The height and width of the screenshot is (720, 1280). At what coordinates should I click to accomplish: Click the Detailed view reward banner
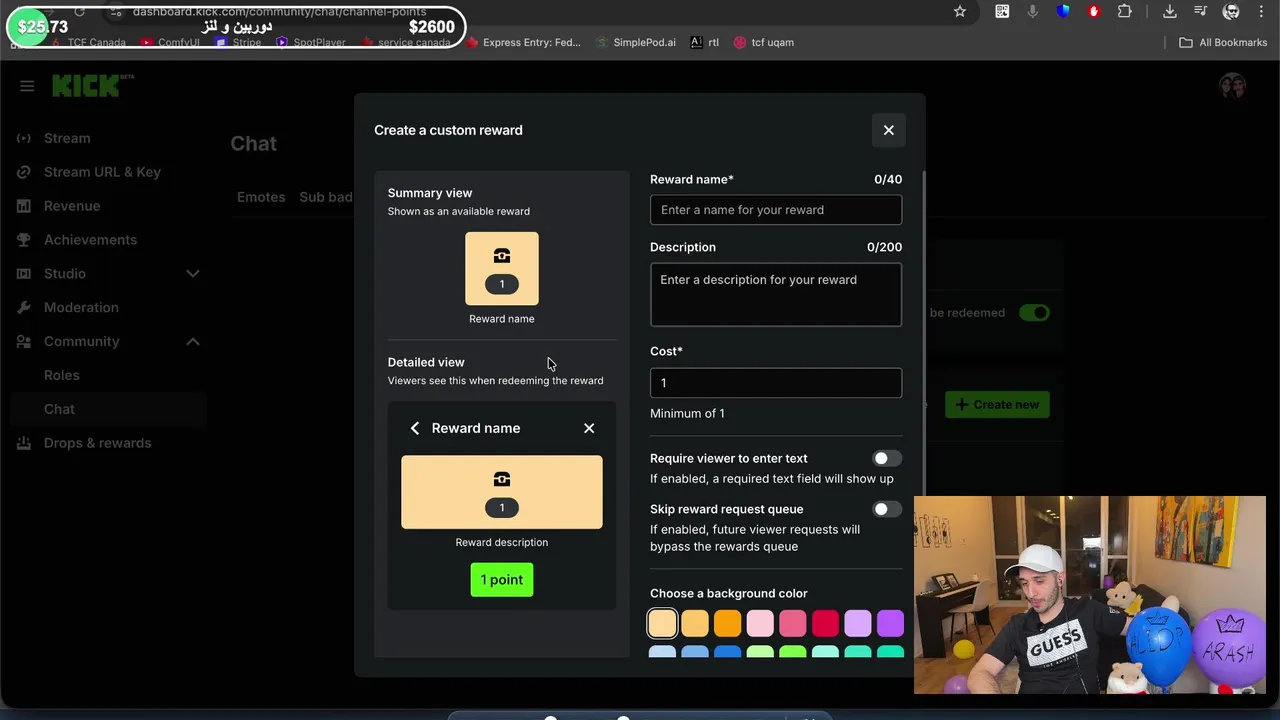coord(502,492)
